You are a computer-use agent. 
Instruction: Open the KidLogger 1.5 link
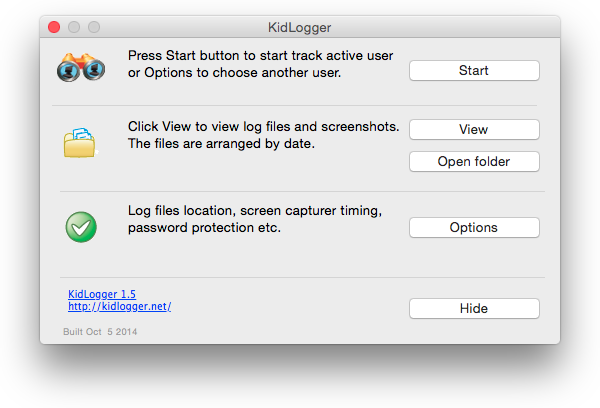click(x=102, y=294)
